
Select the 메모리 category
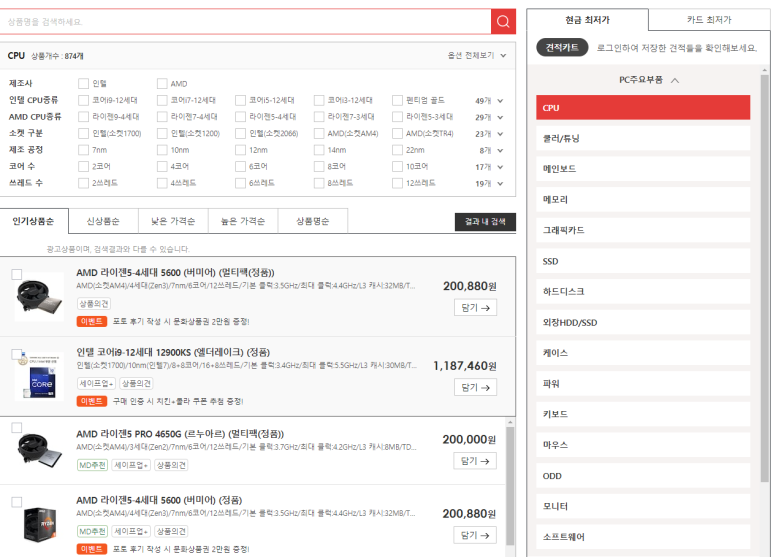click(x=643, y=200)
